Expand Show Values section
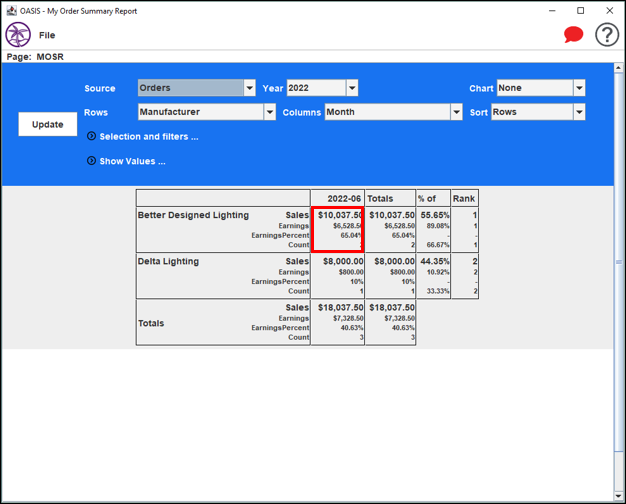 (126, 161)
